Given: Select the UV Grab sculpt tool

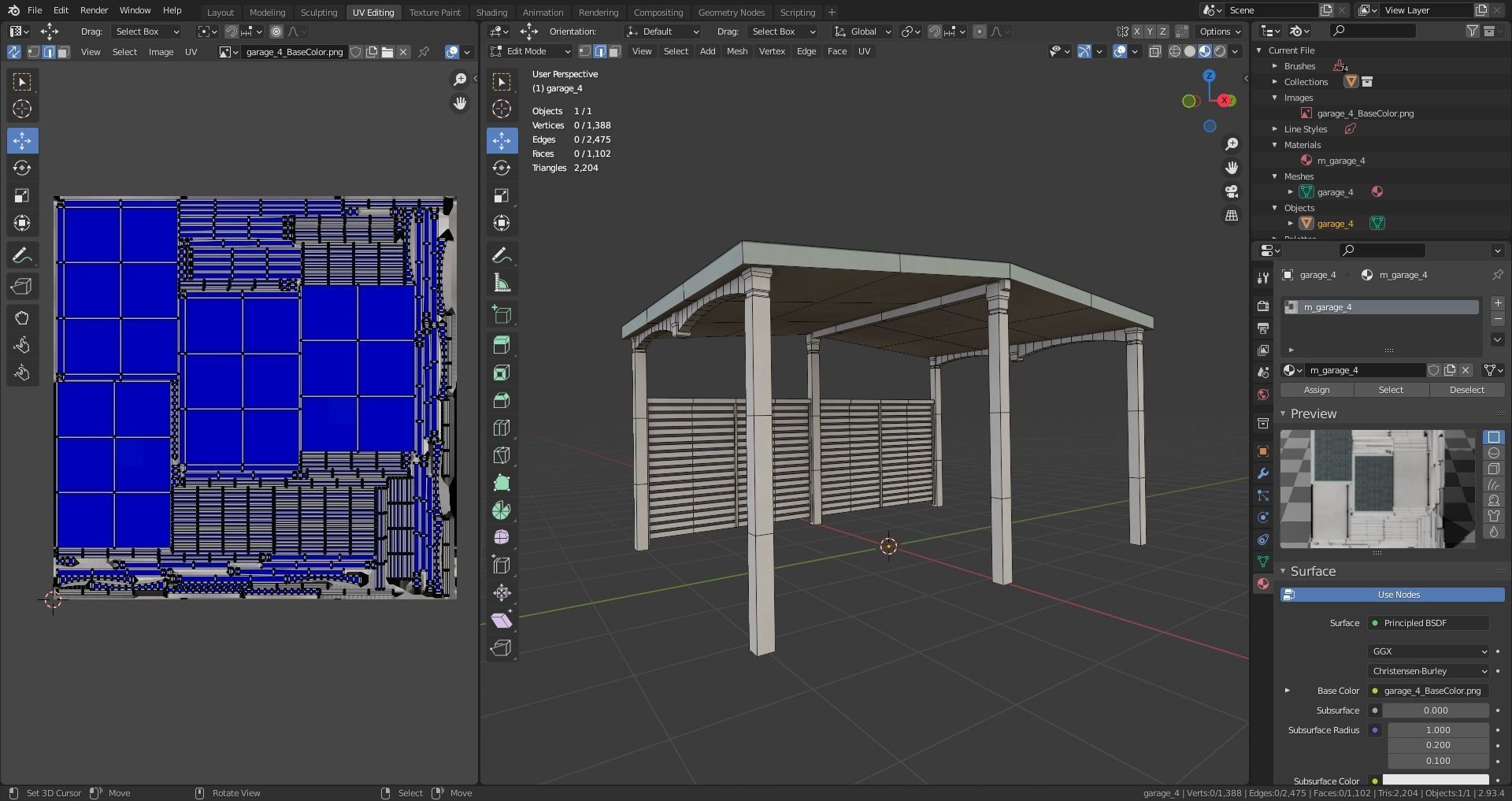Looking at the screenshot, I should [x=22, y=317].
